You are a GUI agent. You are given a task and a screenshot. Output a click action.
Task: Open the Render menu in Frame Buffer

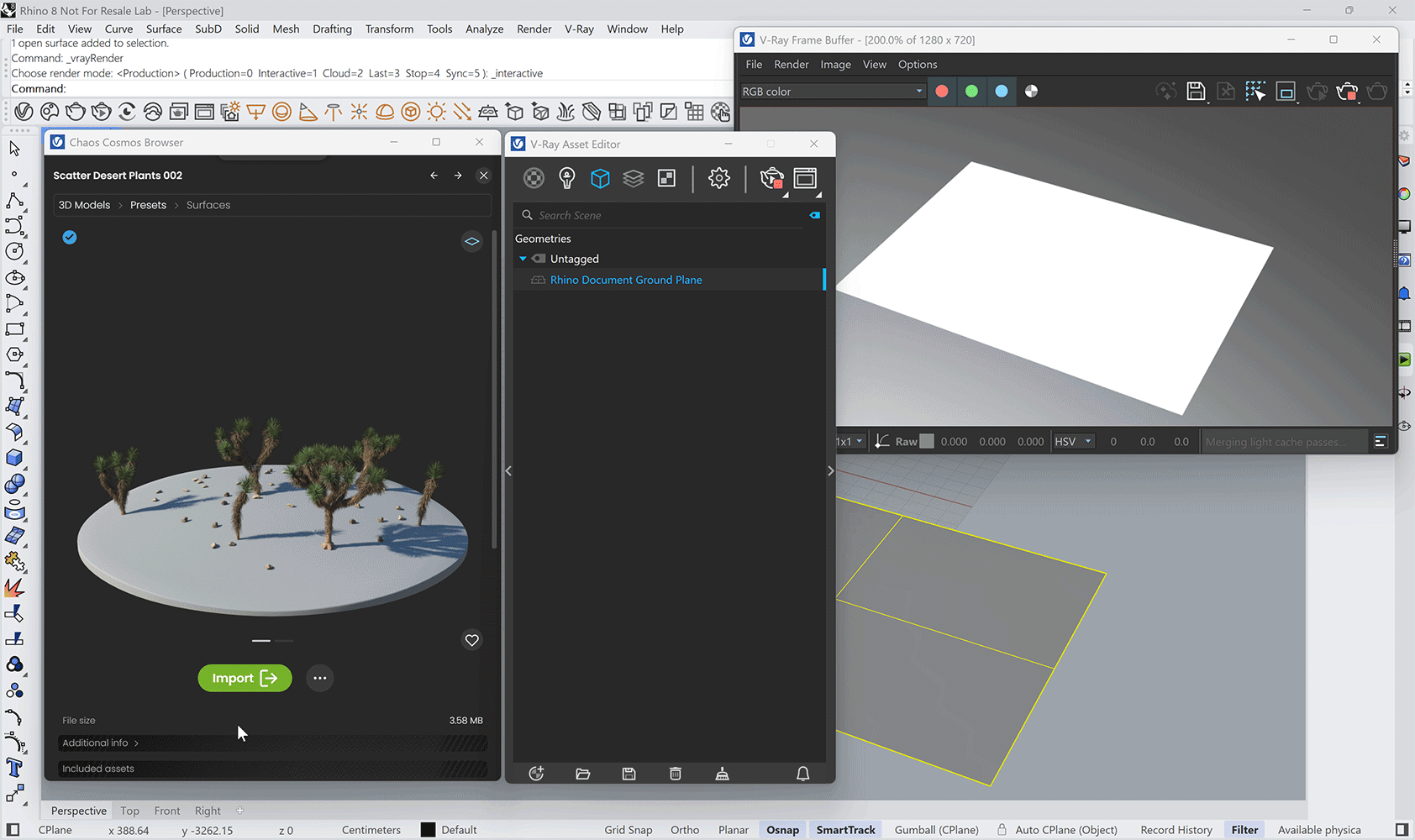click(791, 65)
